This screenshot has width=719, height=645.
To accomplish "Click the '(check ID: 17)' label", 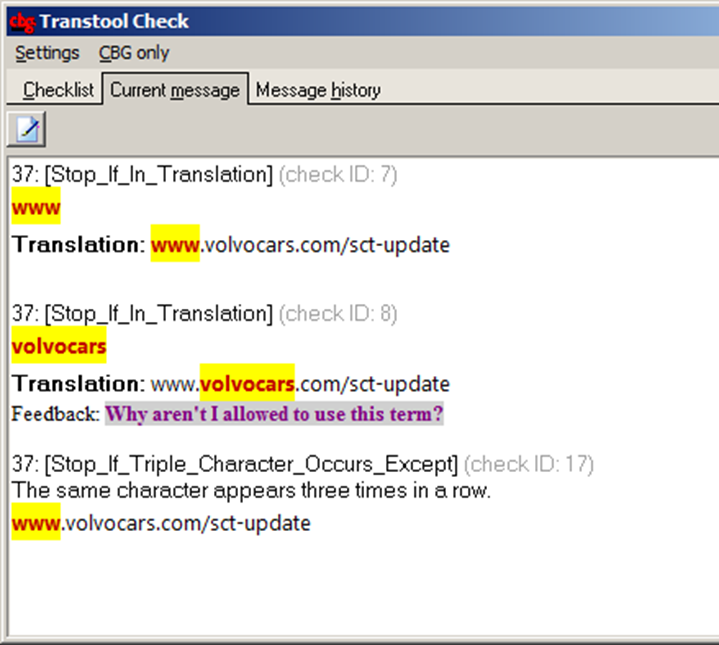I will point(529,464).
